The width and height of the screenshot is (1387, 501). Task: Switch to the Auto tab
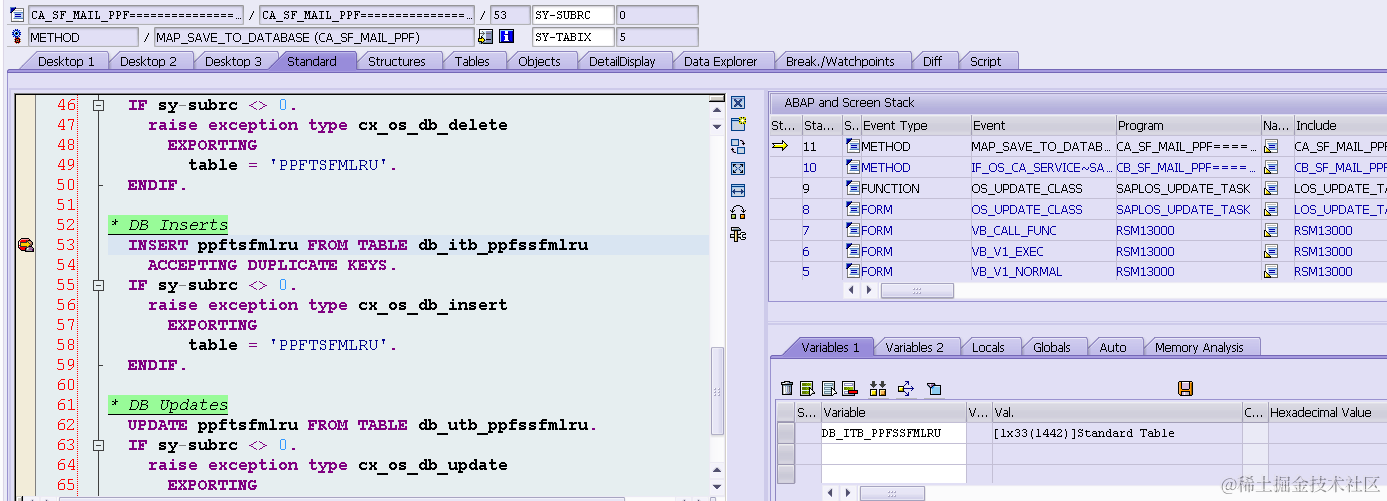tap(1112, 347)
